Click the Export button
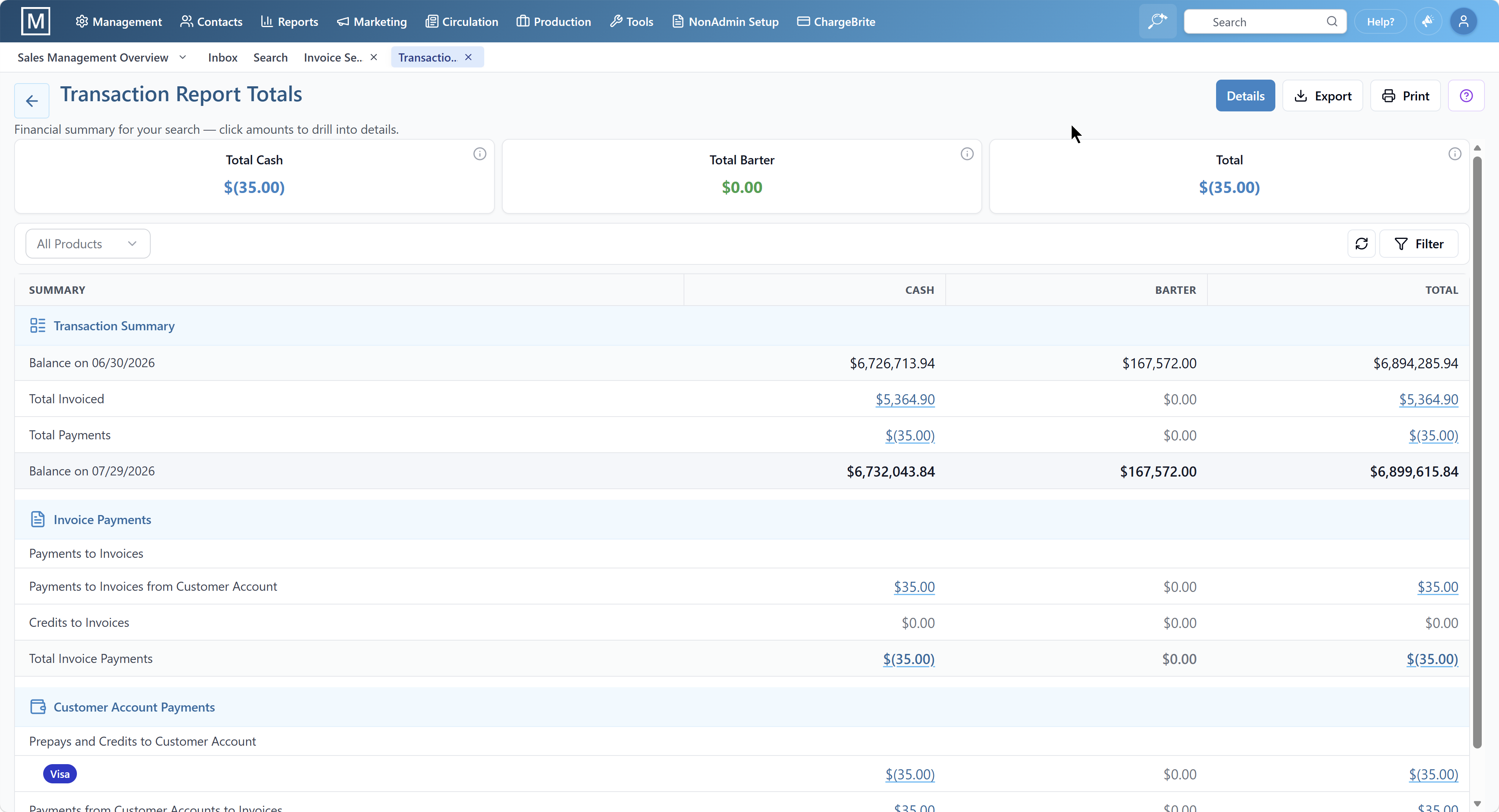Viewport: 1499px width, 812px height. (1322, 95)
